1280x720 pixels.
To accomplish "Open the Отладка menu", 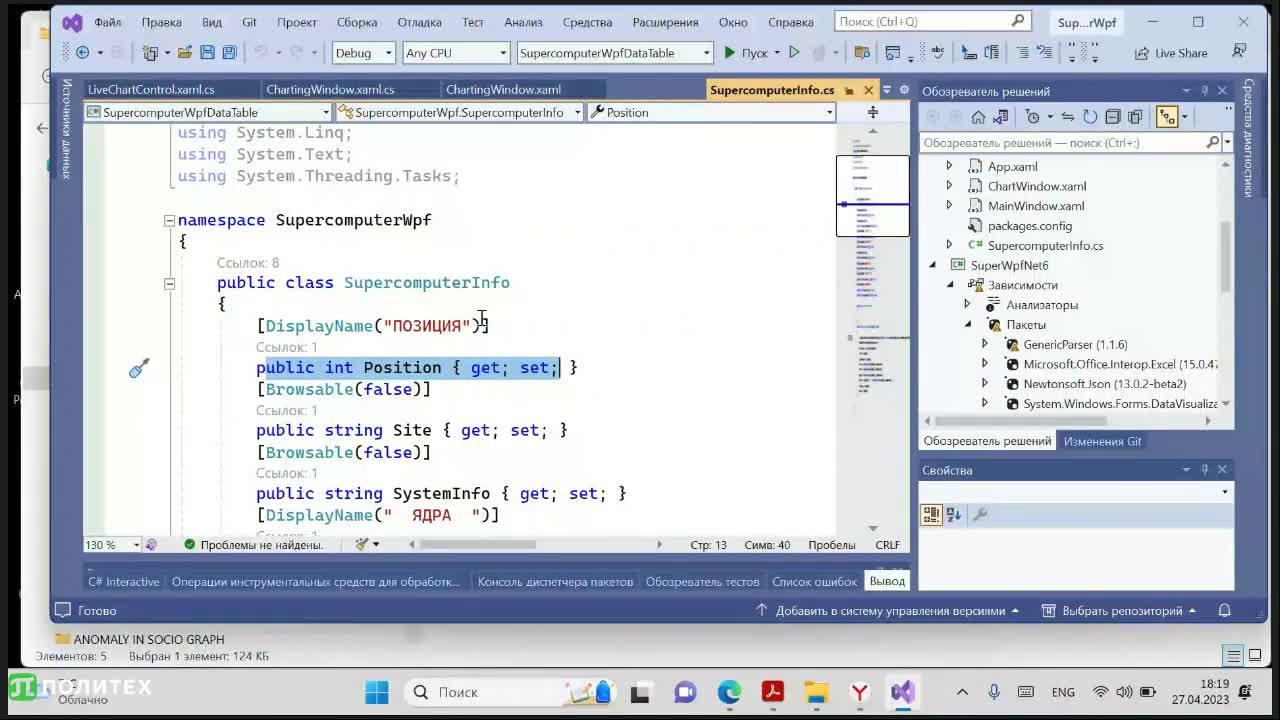I will [419, 22].
